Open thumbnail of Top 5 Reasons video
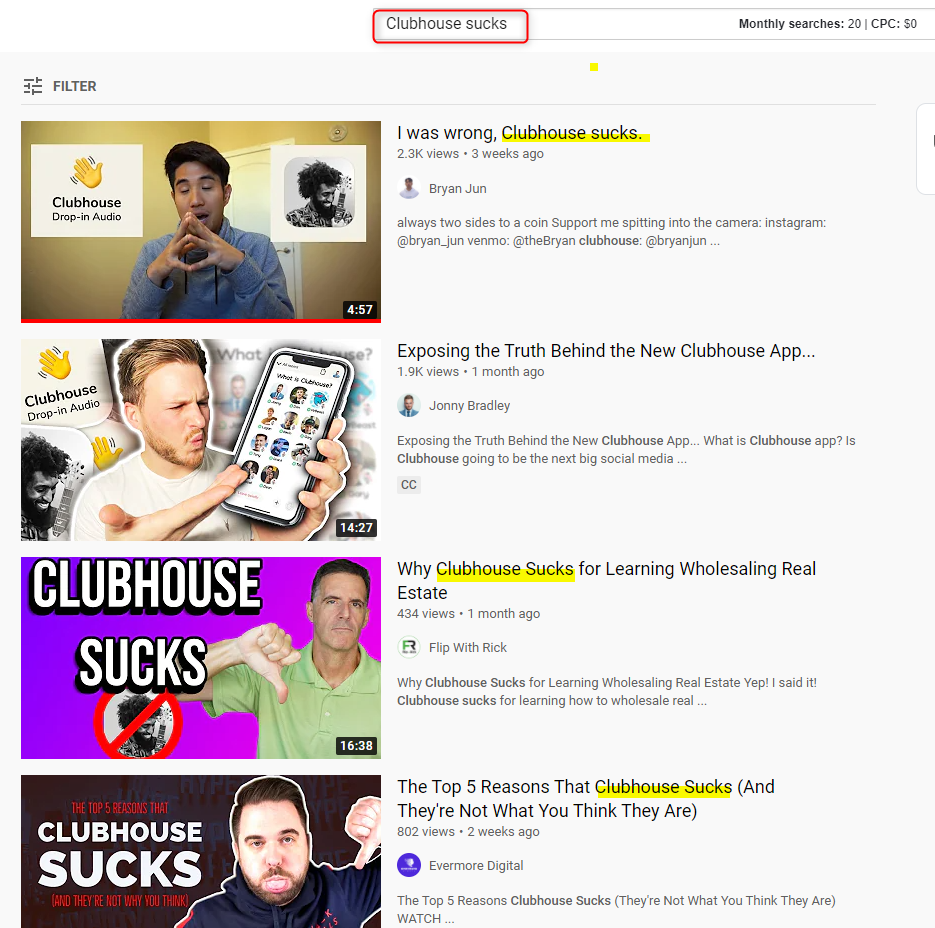The width and height of the screenshot is (935, 928). pyautogui.click(x=201, y=852)
